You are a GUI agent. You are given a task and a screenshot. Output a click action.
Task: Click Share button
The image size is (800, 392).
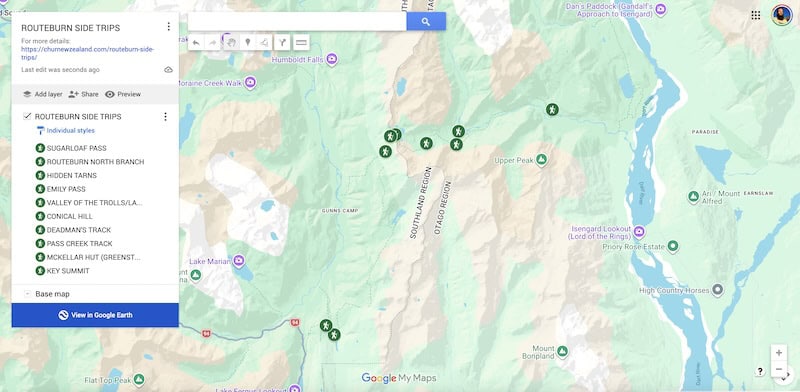pyautogui.click(x=83, y=94)
